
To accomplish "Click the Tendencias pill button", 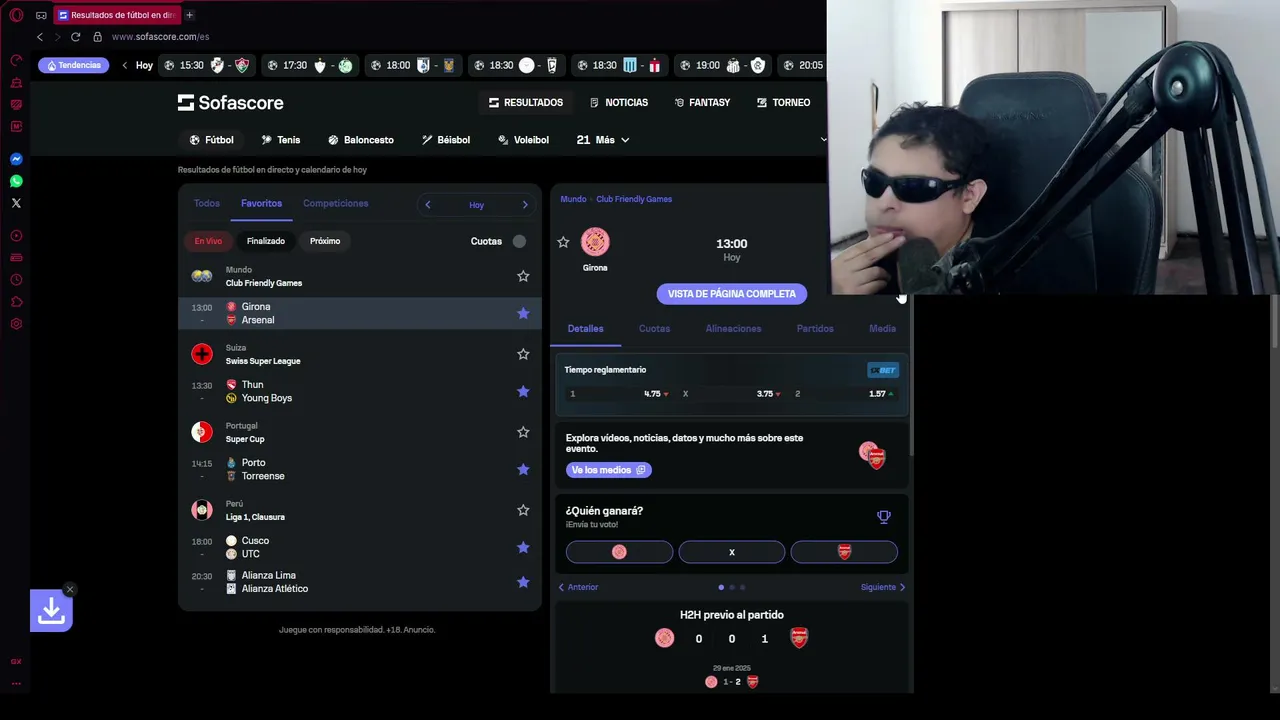I will pyautogui.click(x=74, y=65).
